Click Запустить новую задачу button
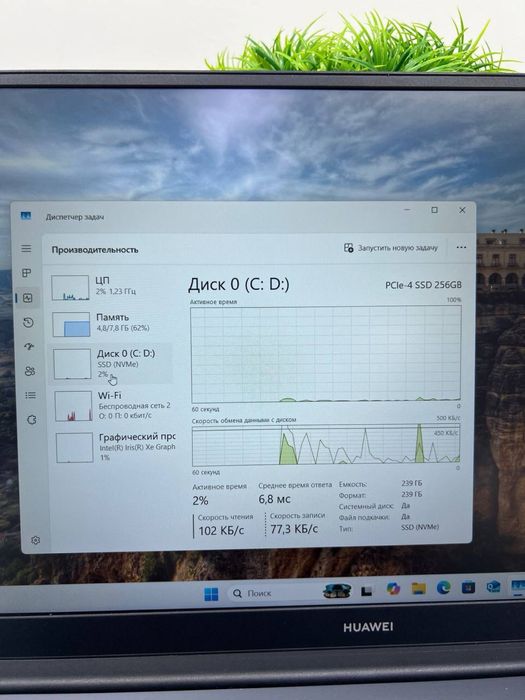 pyautogui.click(x=391, y=248)
